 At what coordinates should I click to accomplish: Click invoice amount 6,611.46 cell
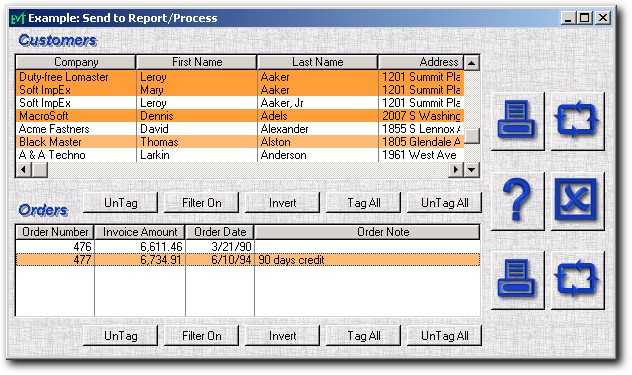[x=140, y=246]
